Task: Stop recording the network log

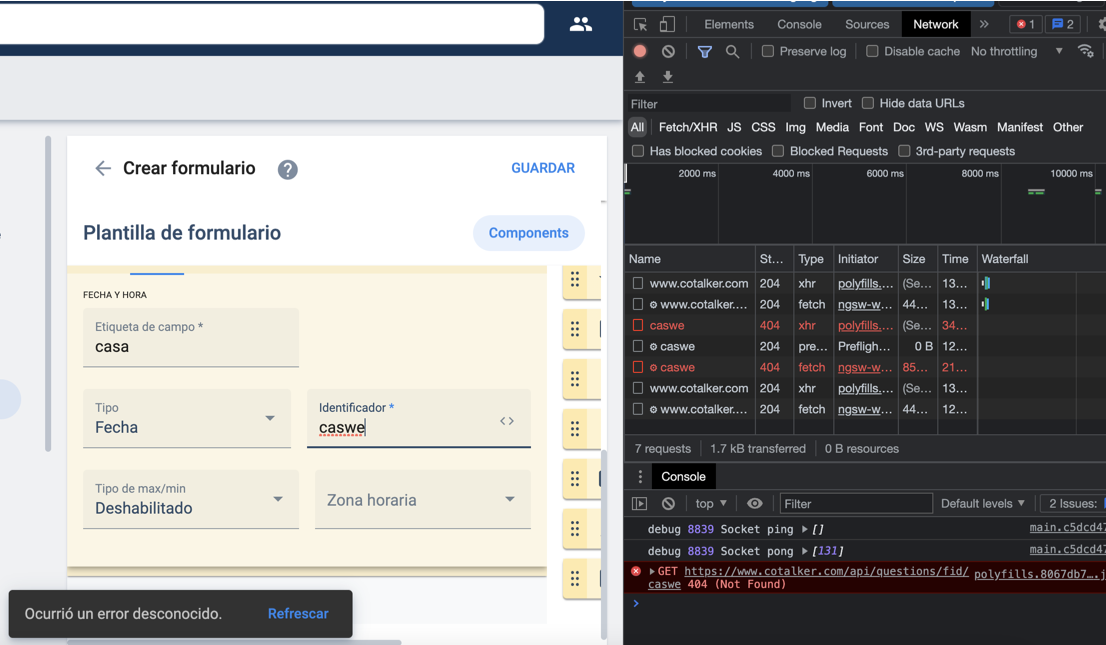Action: click(640, 51)
